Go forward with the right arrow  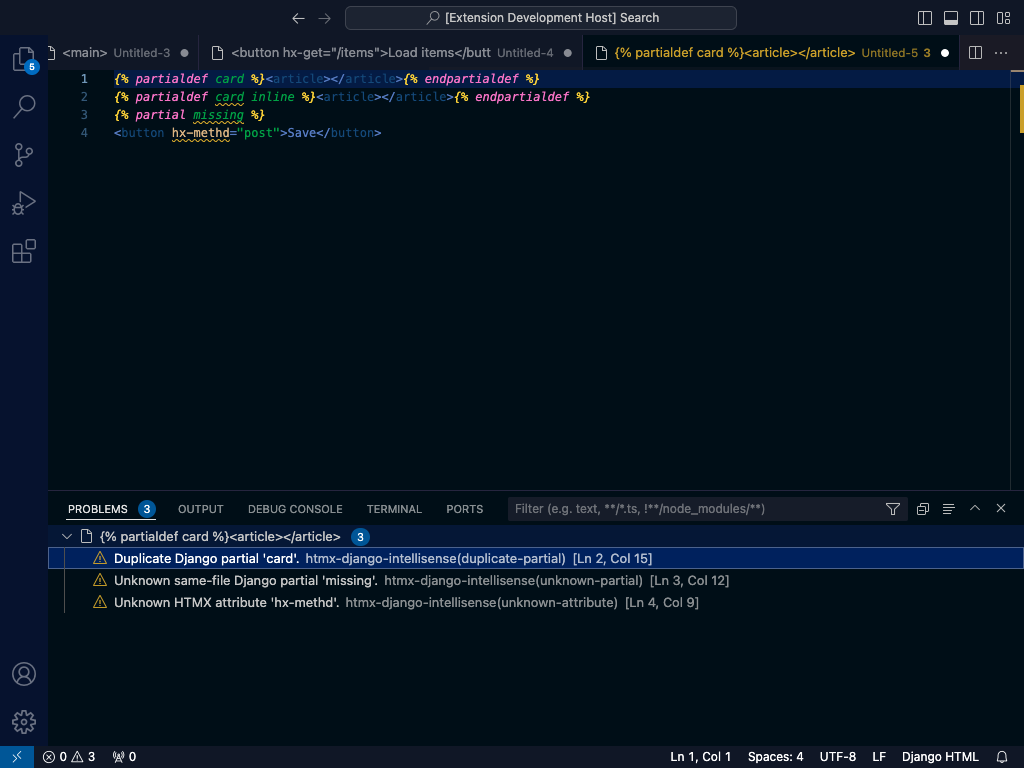pyautogui.click(x=325, y=18)
